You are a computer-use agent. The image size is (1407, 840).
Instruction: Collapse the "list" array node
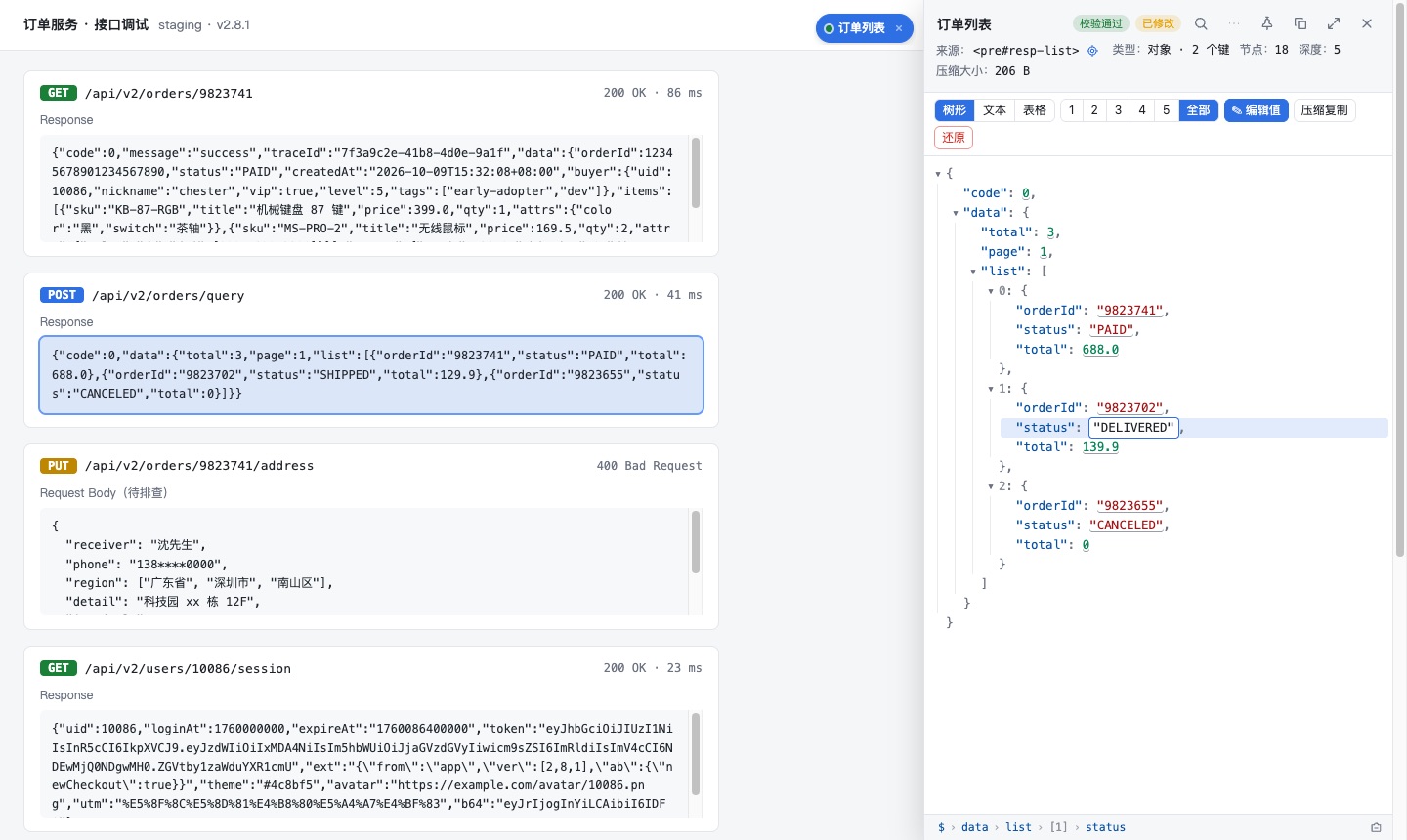click(x=973, y=272)
